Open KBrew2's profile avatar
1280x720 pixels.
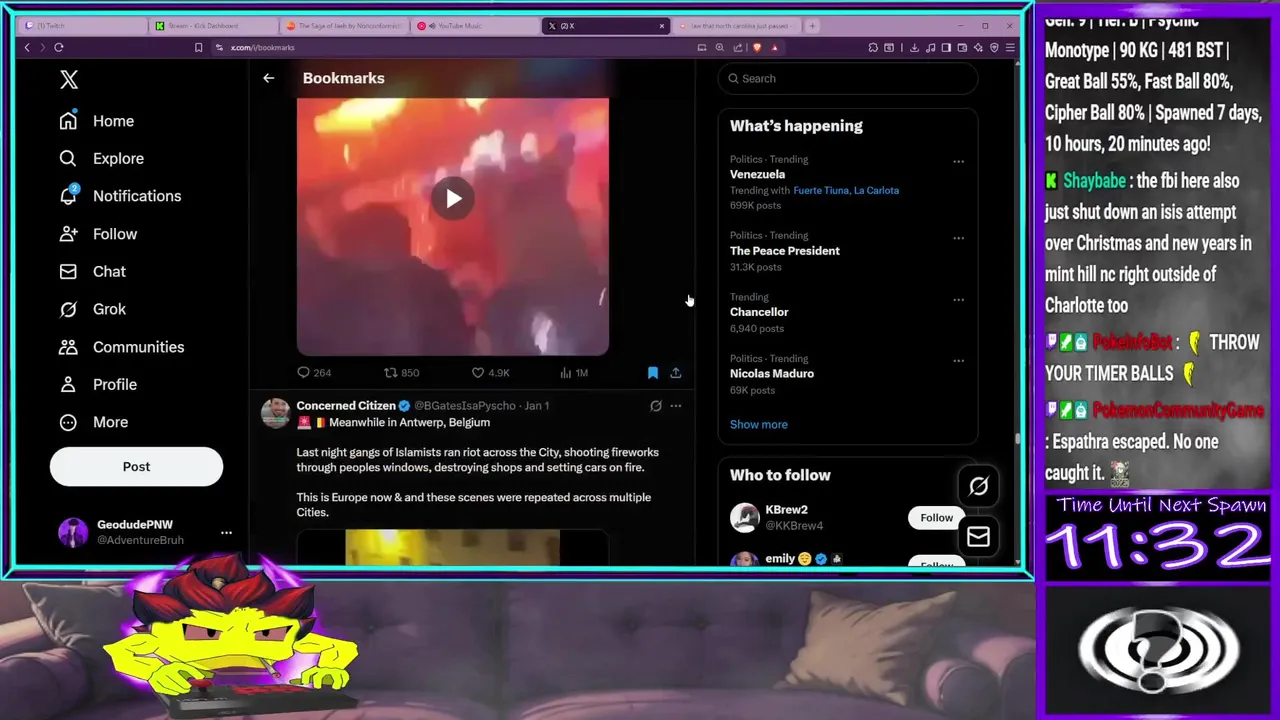tap(745, 517)
